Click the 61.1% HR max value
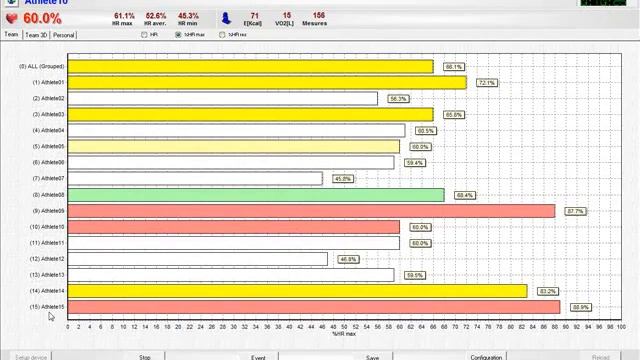Screen dimensions: 640x360 click(x=124, y=16)
